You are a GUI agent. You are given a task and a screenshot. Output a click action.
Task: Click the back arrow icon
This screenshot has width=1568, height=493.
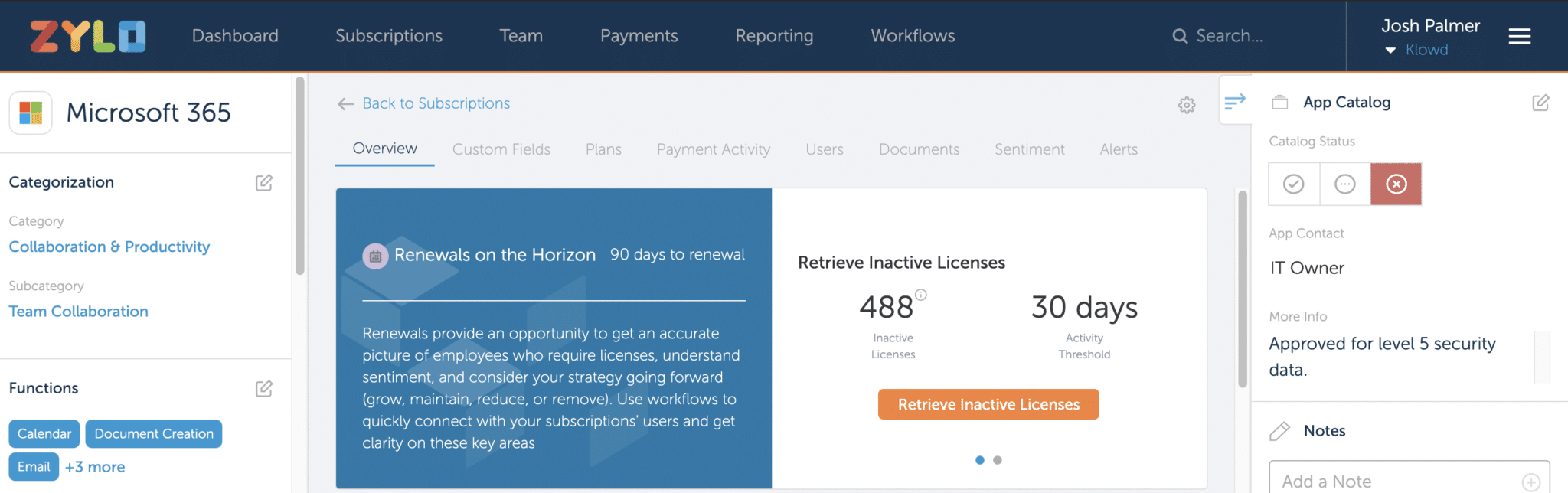[x=345, y=103]
